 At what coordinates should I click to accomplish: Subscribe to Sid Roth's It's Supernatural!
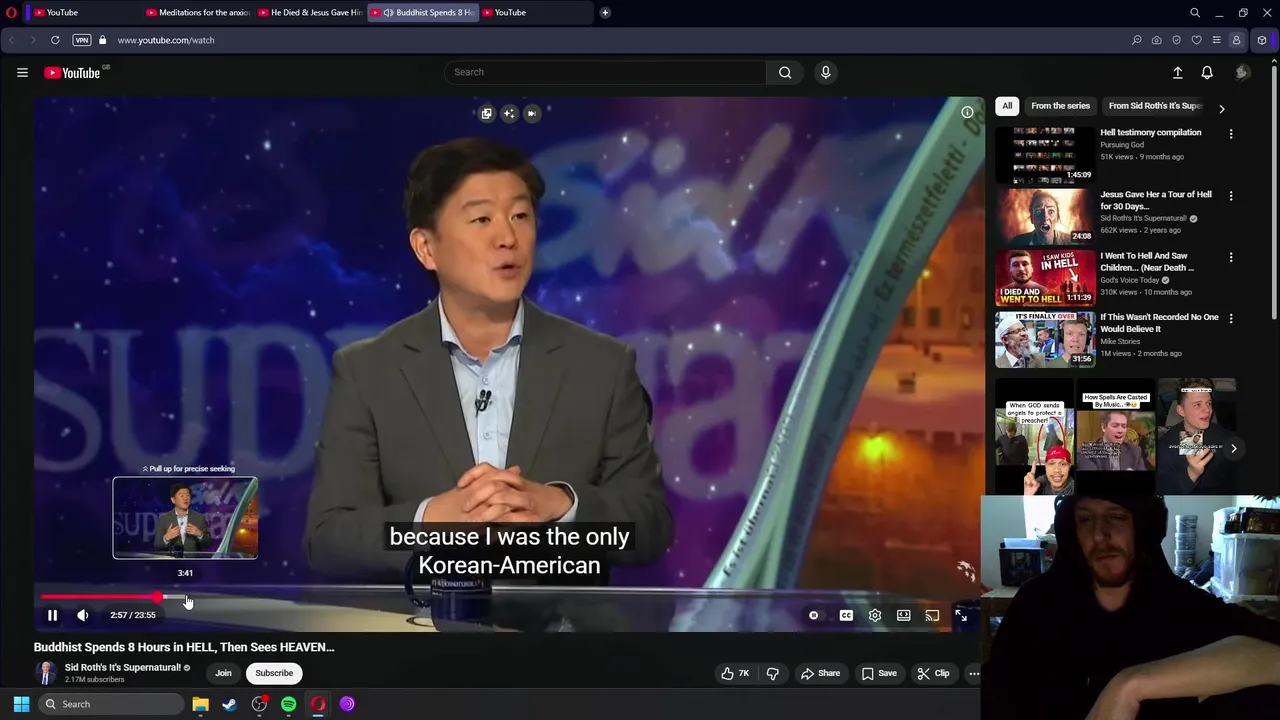274,673
